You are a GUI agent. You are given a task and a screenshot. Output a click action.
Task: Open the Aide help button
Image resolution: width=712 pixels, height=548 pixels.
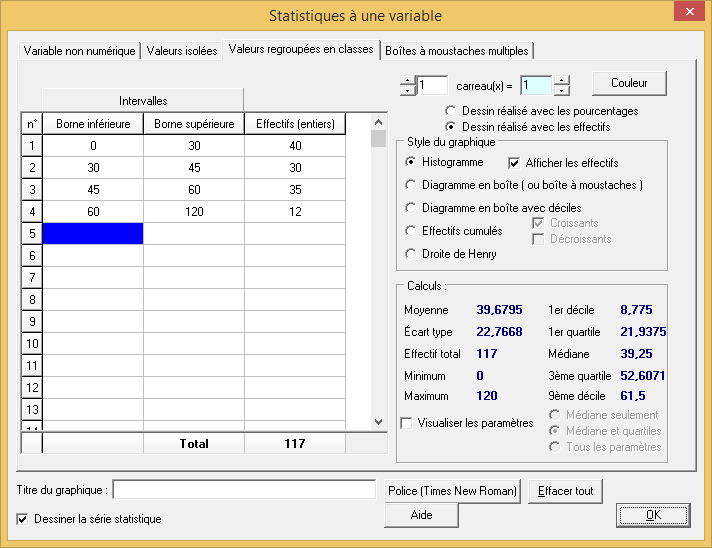[422, 514]
